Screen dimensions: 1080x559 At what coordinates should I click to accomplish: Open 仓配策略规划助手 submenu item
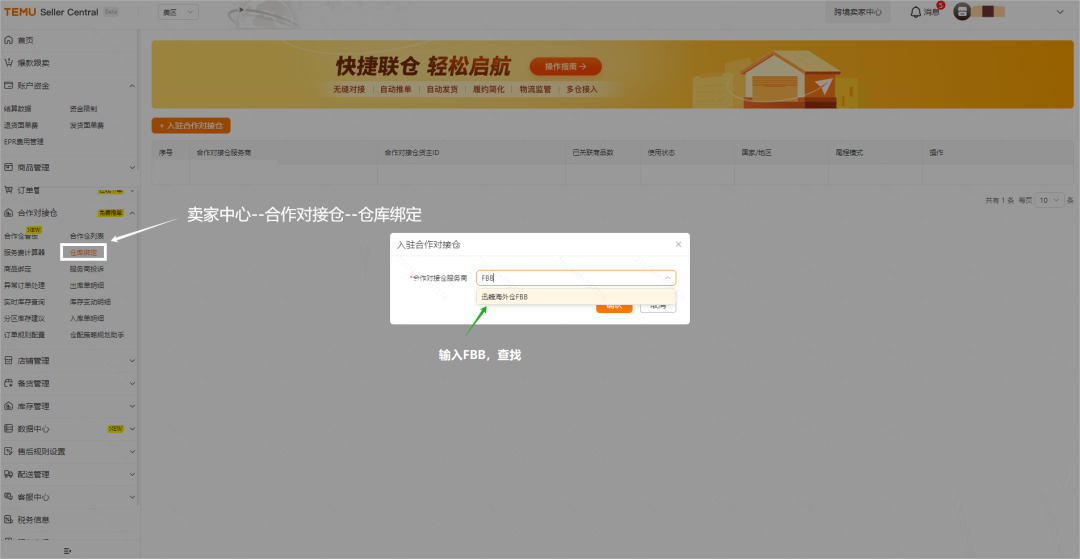[x=96, y=335]
